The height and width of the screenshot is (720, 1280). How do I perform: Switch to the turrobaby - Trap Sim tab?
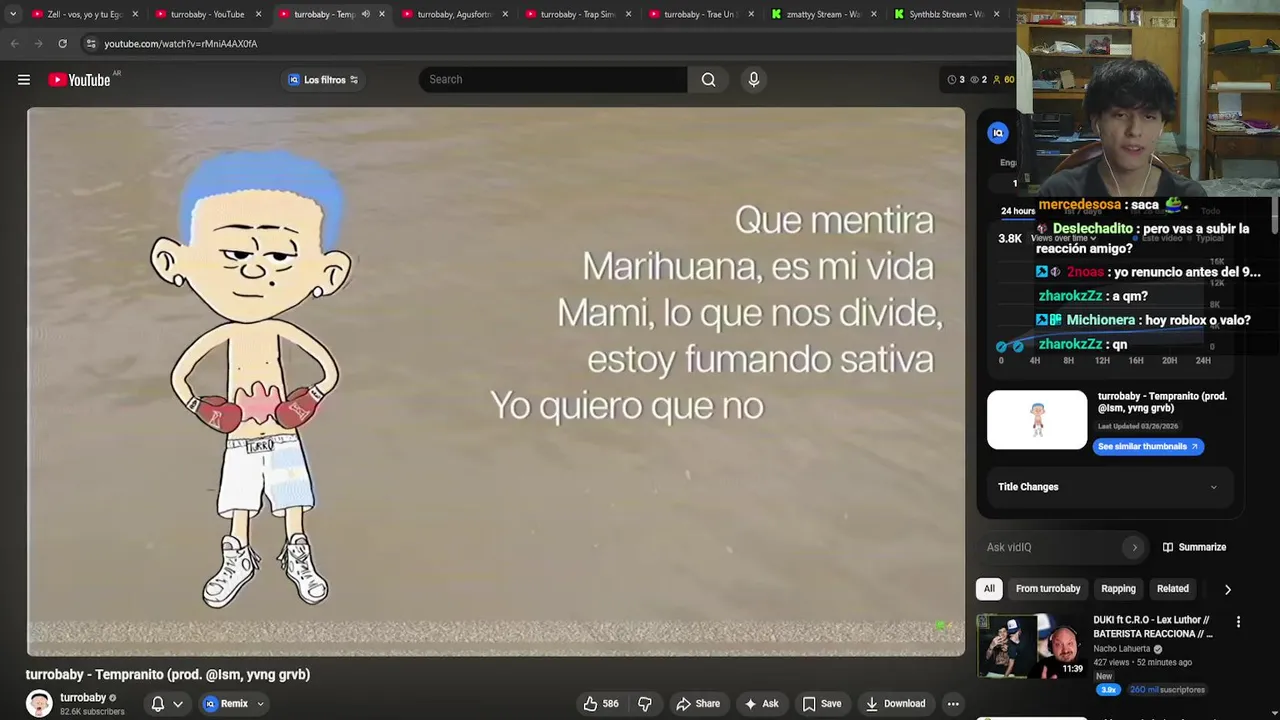[578, 14]
